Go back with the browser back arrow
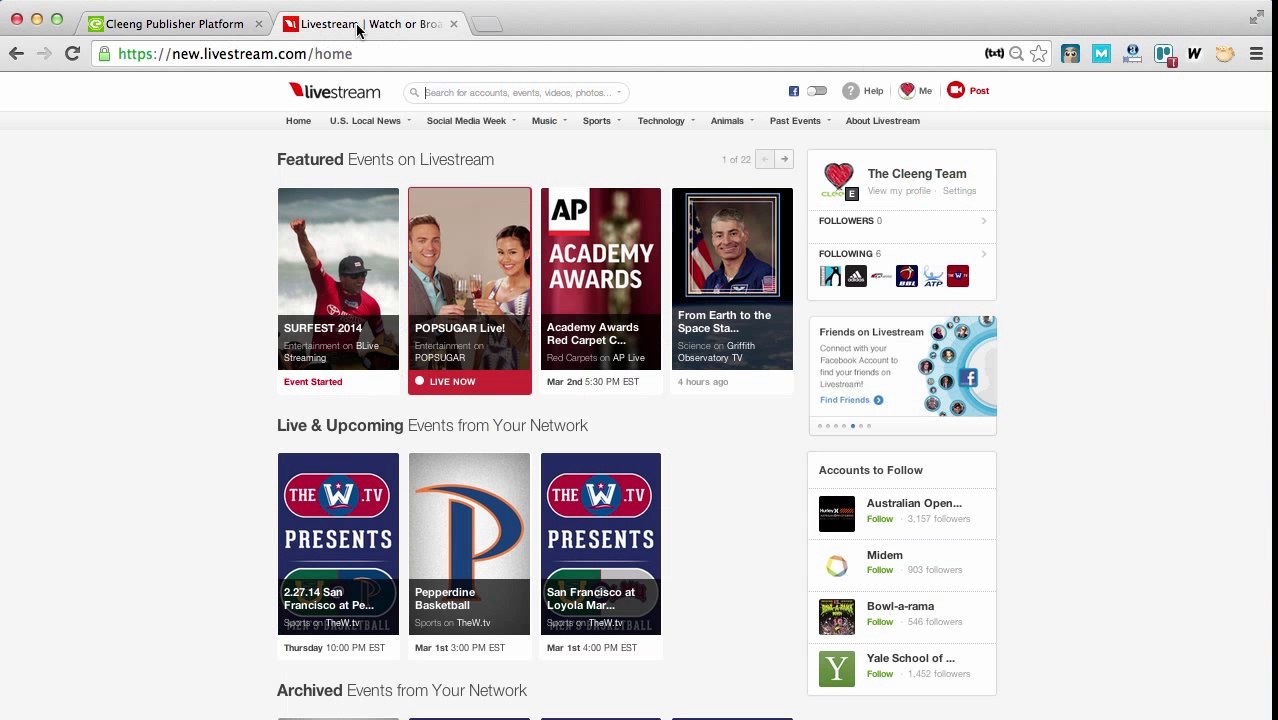1278x720 pixels. (x=16, y=54)
